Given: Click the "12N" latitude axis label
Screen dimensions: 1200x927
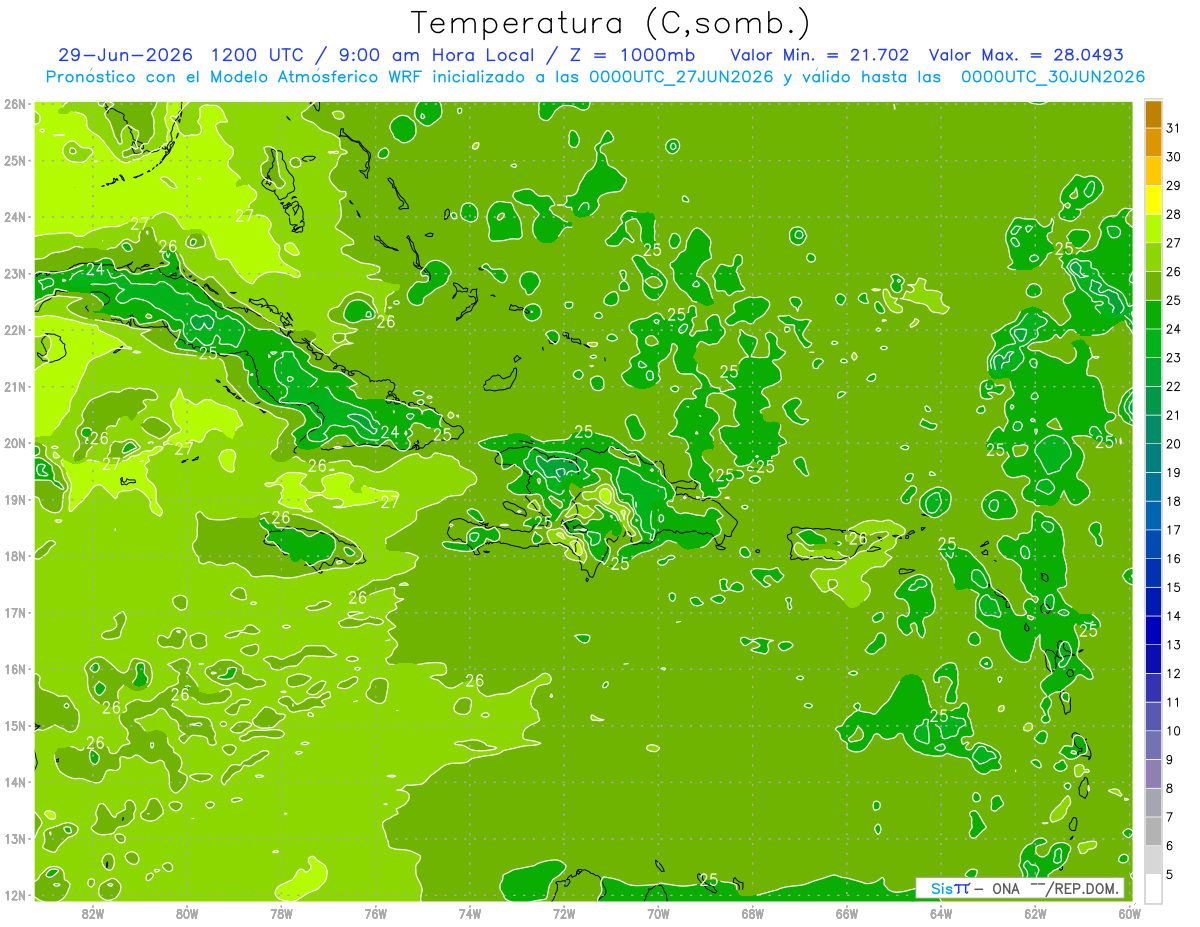Looking at the screenshot, I should click(x=15, y=895).
